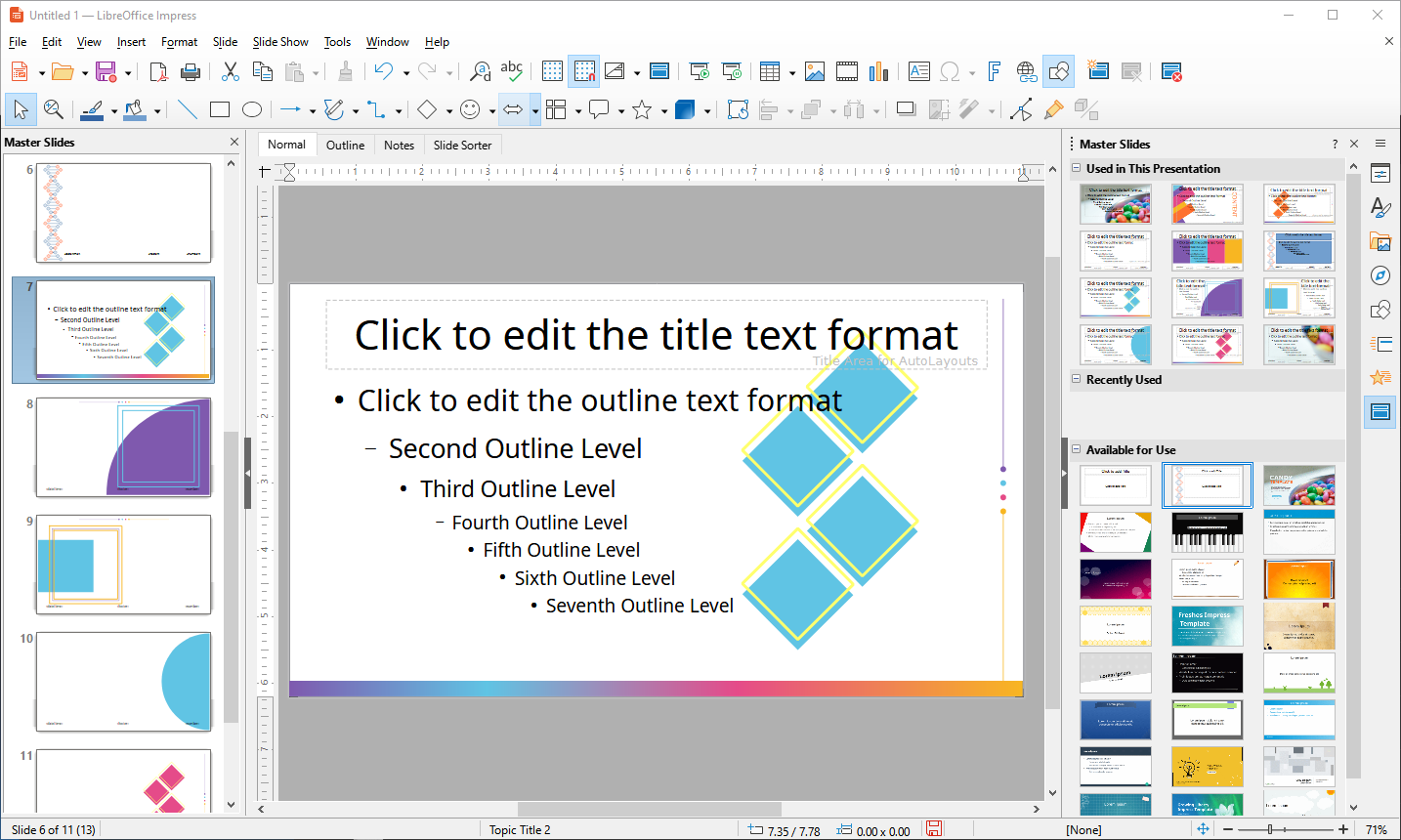Apply the Freshes Impress Template master
The height and width of the screenshot is (840, 1401).
tap(1208, 626)
